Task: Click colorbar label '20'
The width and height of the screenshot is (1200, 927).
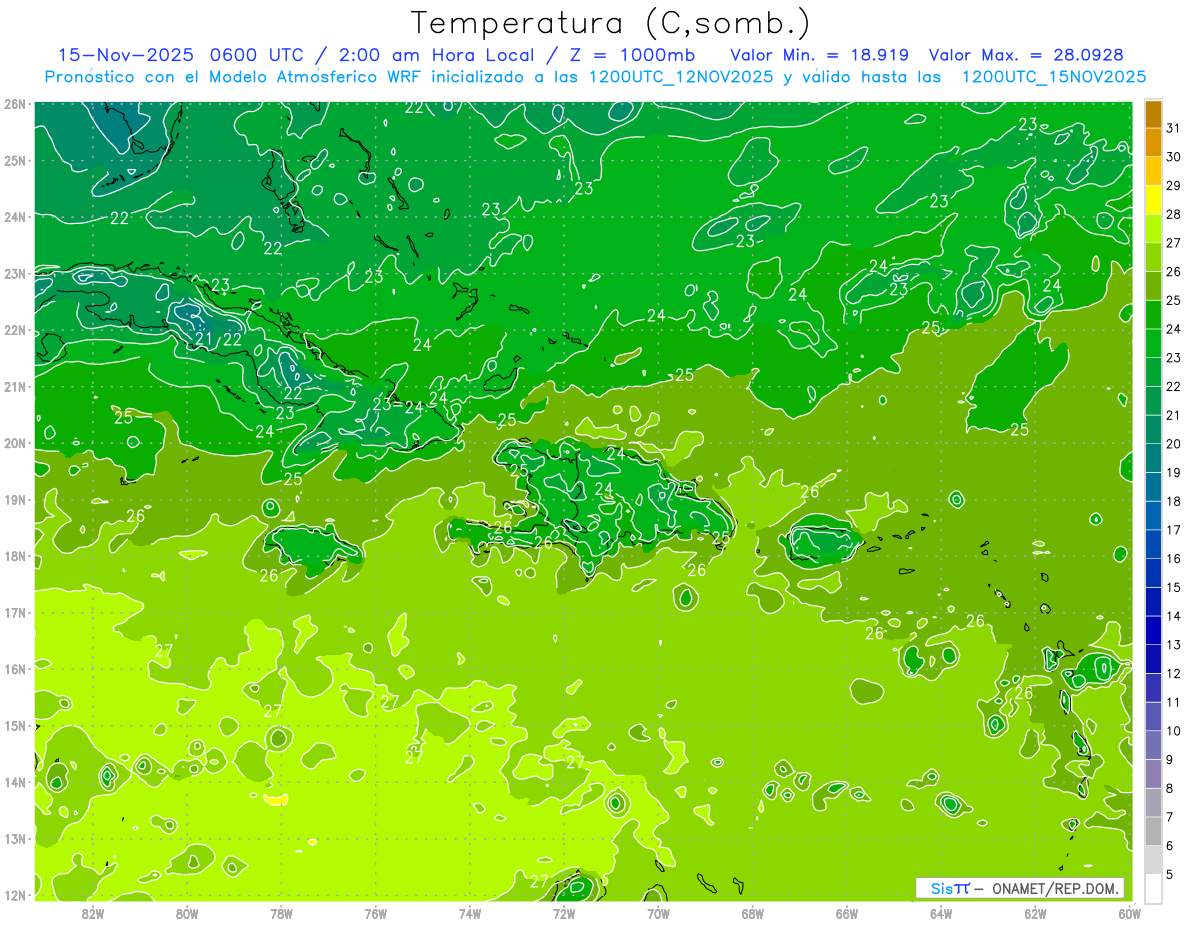Action: (1173, 444)
